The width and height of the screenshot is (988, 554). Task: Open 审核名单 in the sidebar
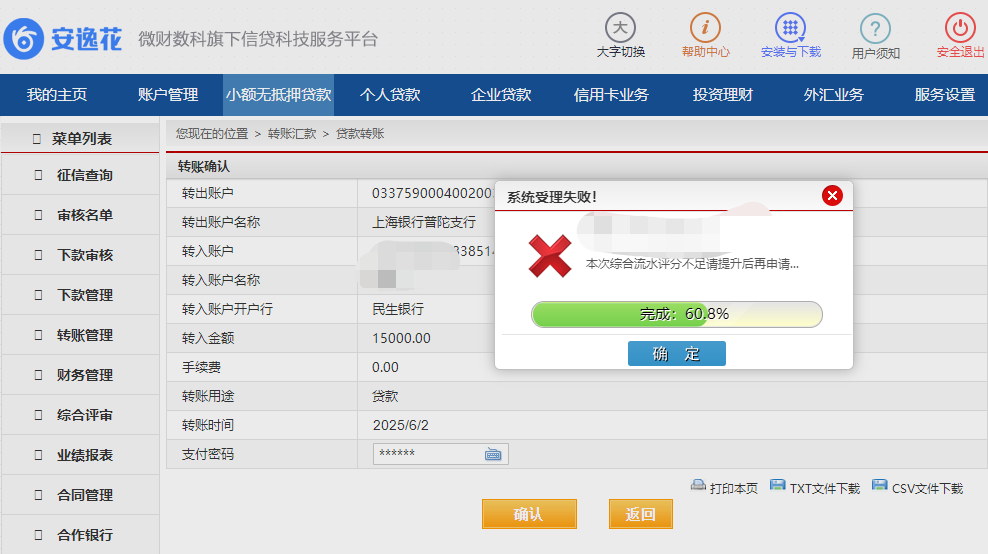point(80,215)
